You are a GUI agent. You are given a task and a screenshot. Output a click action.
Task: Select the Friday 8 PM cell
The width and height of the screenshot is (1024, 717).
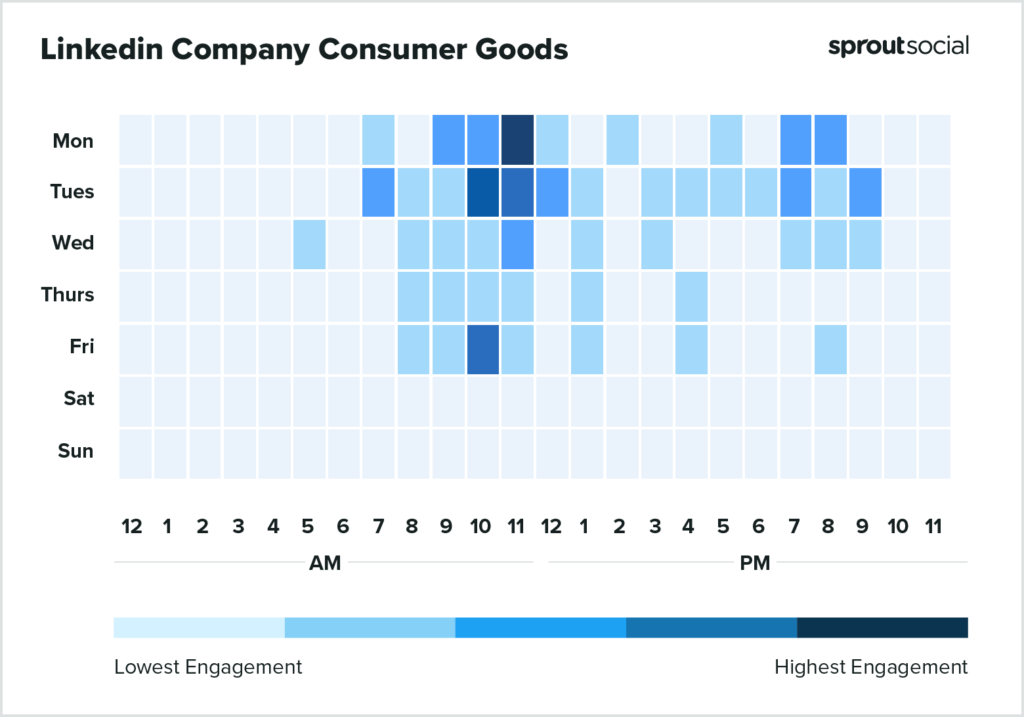(x=830, y=347)
